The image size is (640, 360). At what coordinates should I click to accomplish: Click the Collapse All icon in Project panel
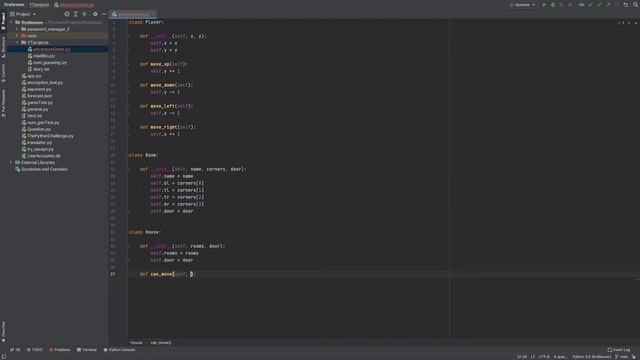(x=84, y=14)
